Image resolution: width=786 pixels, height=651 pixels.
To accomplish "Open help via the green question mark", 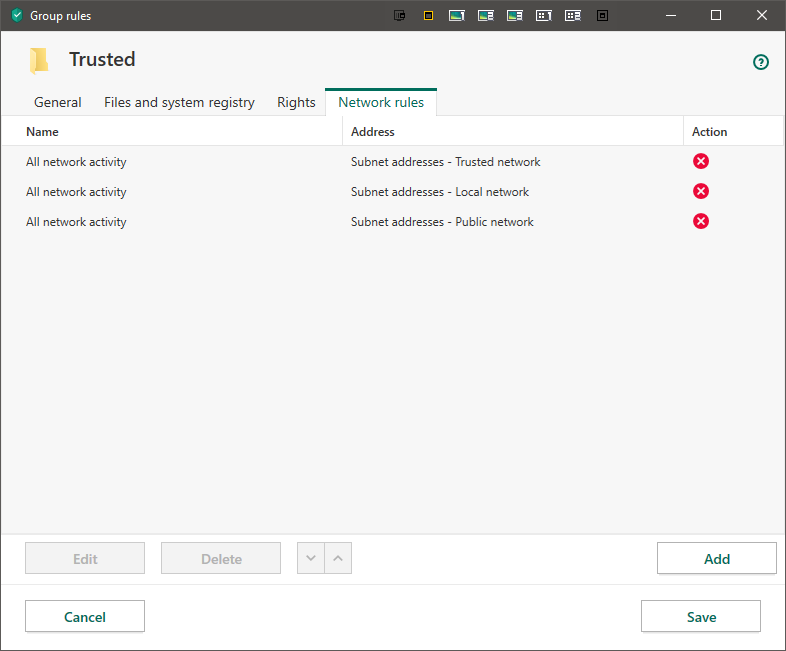I will [x=760, y=62].
